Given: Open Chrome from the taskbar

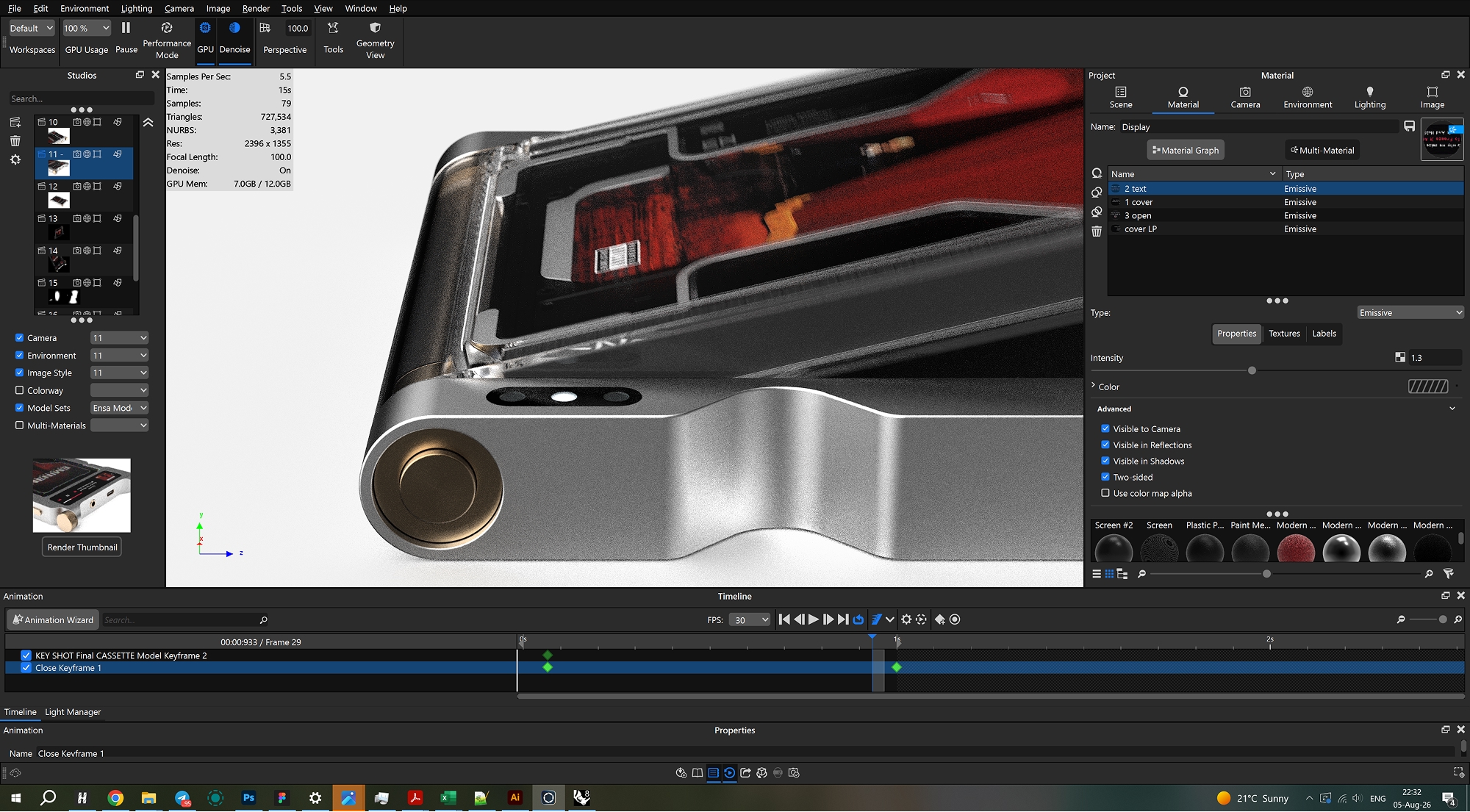Looking at the screenshot, I should coord(115,797).
